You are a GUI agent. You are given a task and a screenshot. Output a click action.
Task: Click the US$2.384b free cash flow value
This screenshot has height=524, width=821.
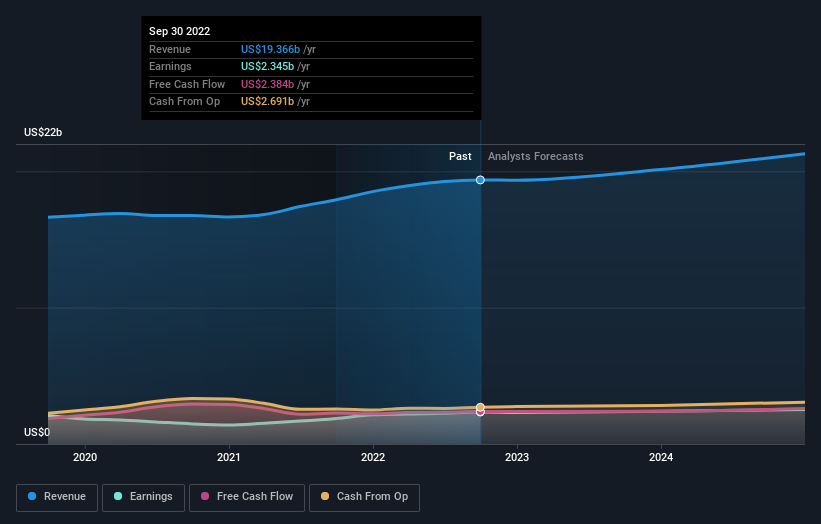(x=267, y=84)
